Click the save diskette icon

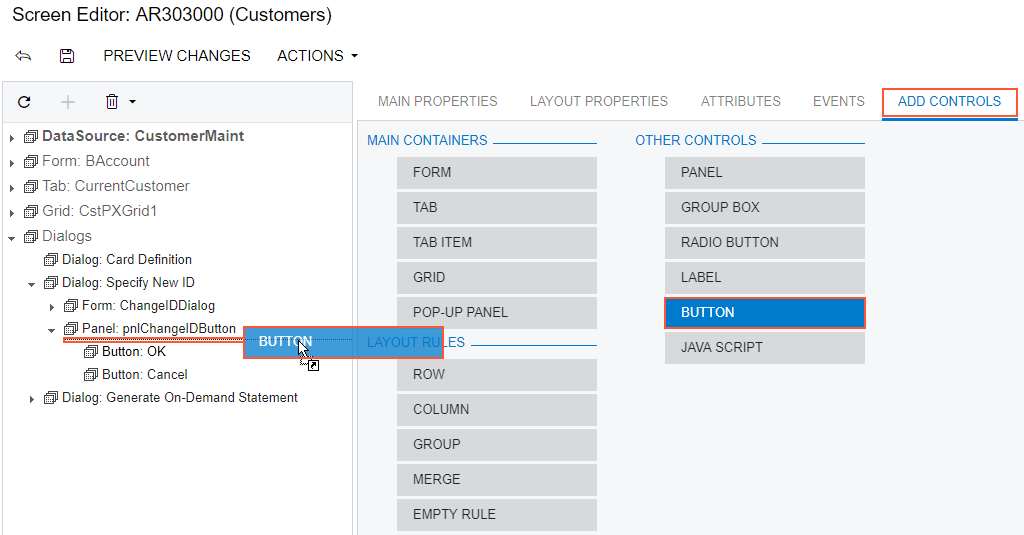point(67,56)
